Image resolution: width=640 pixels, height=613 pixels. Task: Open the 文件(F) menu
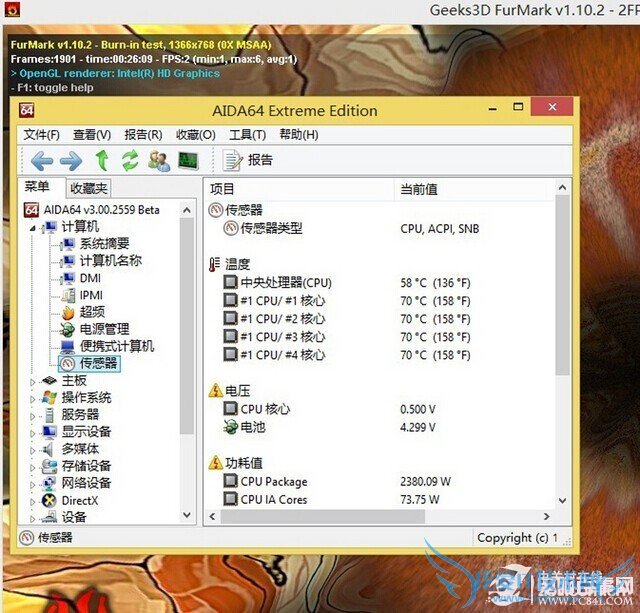click(x=42, y=135)
